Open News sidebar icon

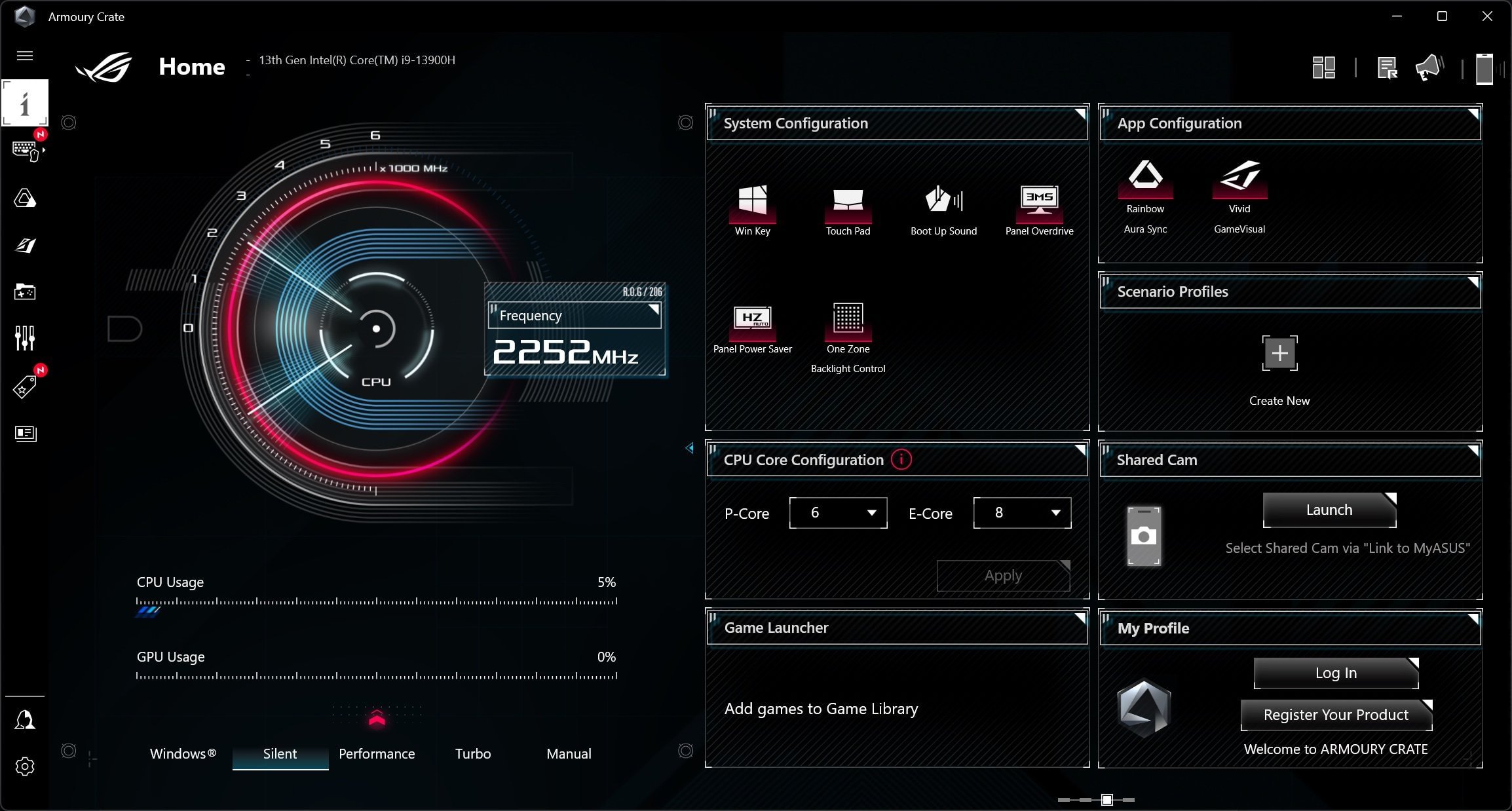pyautogui.click(x=25, y=433)
